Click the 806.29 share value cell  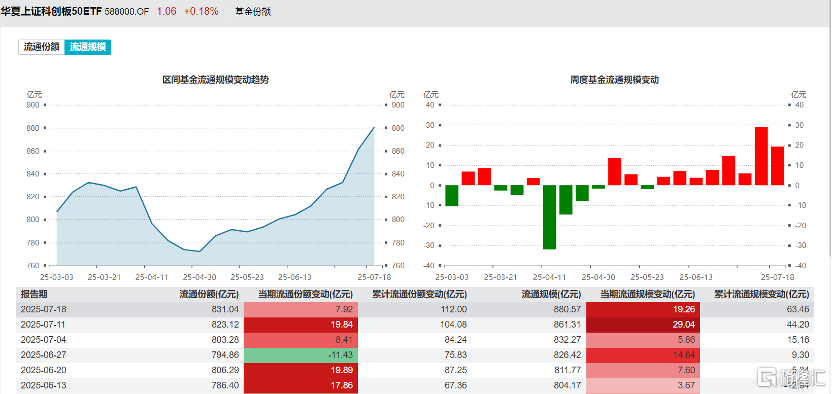(227, 370)
